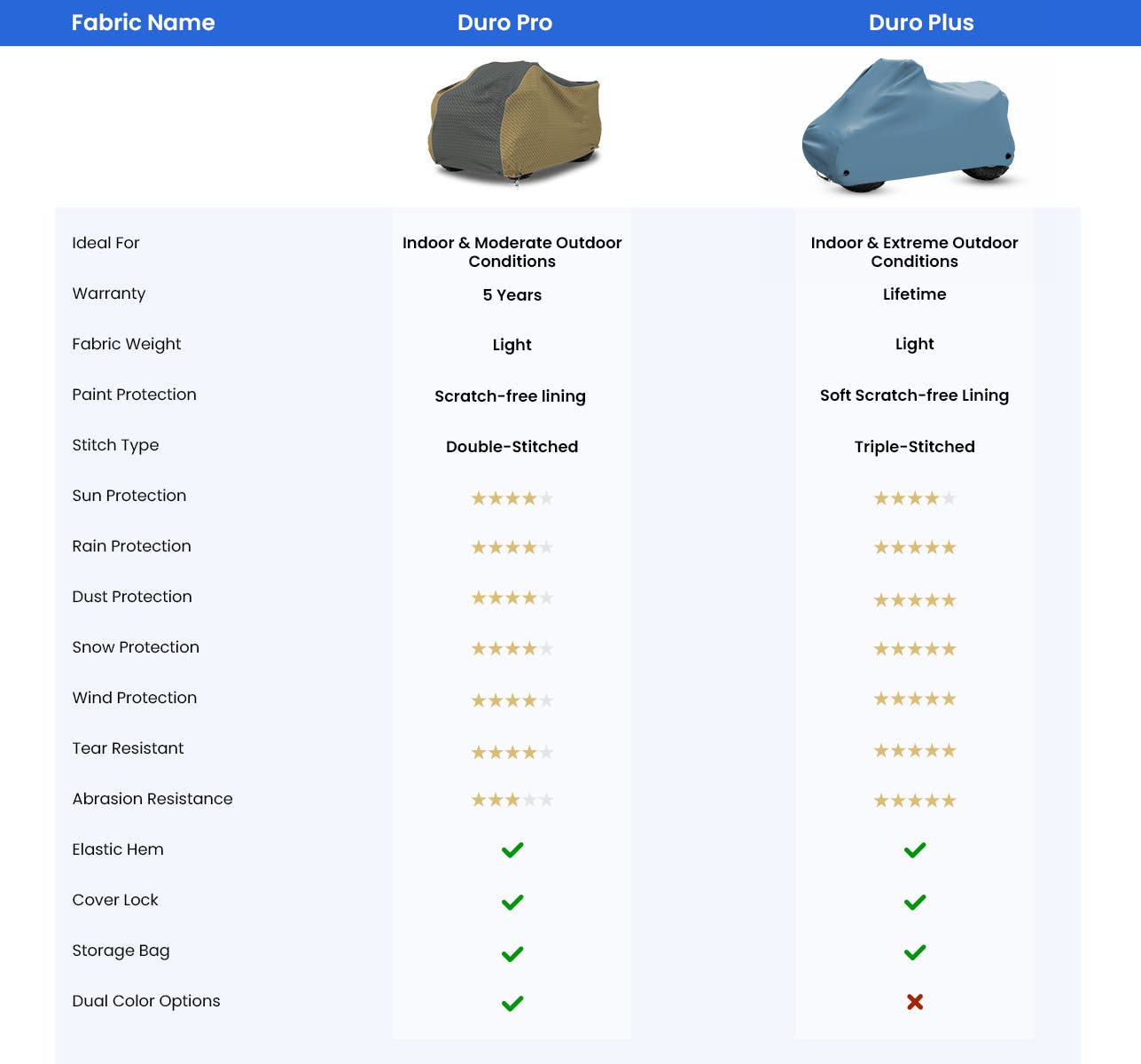Image resolution: width=1141 pixels, height=1064 pixels.
Task: Click Duro Pro Sun Protection star rating
Action: (x=512, y=498)
